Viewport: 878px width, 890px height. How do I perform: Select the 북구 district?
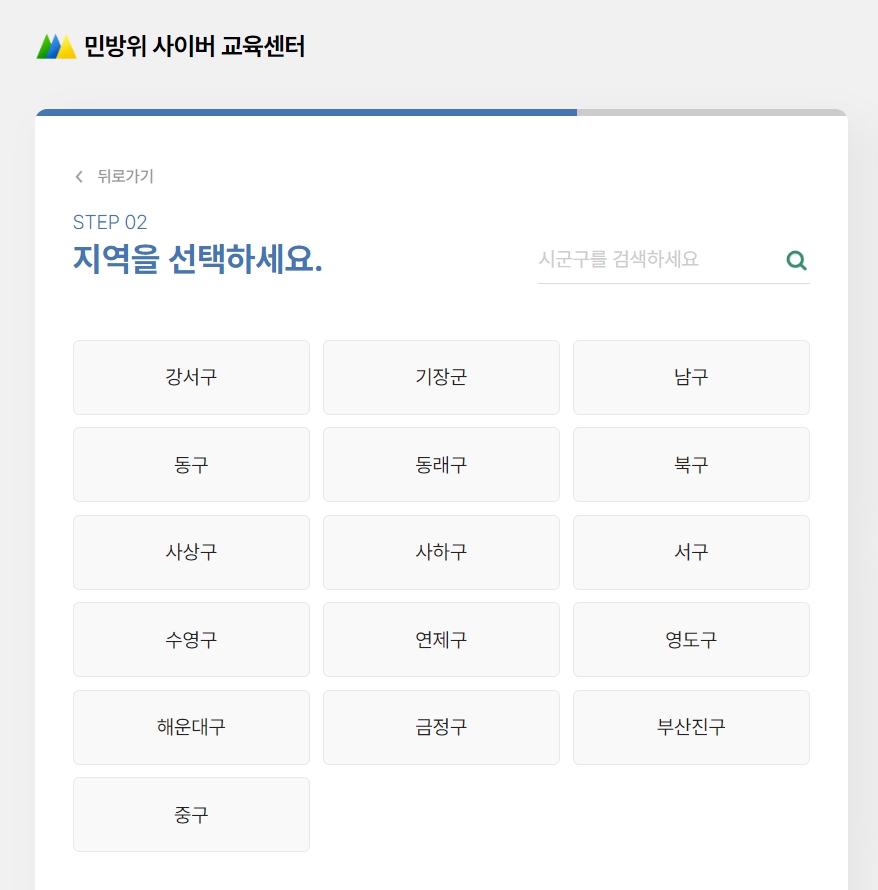(x=690, y=464)
